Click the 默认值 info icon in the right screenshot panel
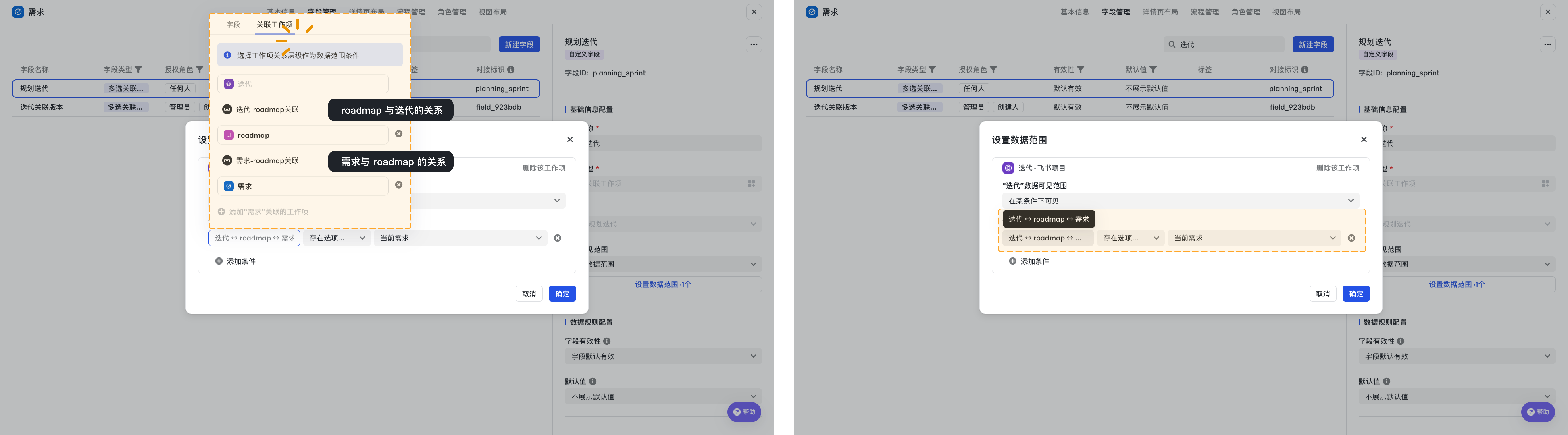The width and height of the screenshot is (1568, 435). point(1387,381)
